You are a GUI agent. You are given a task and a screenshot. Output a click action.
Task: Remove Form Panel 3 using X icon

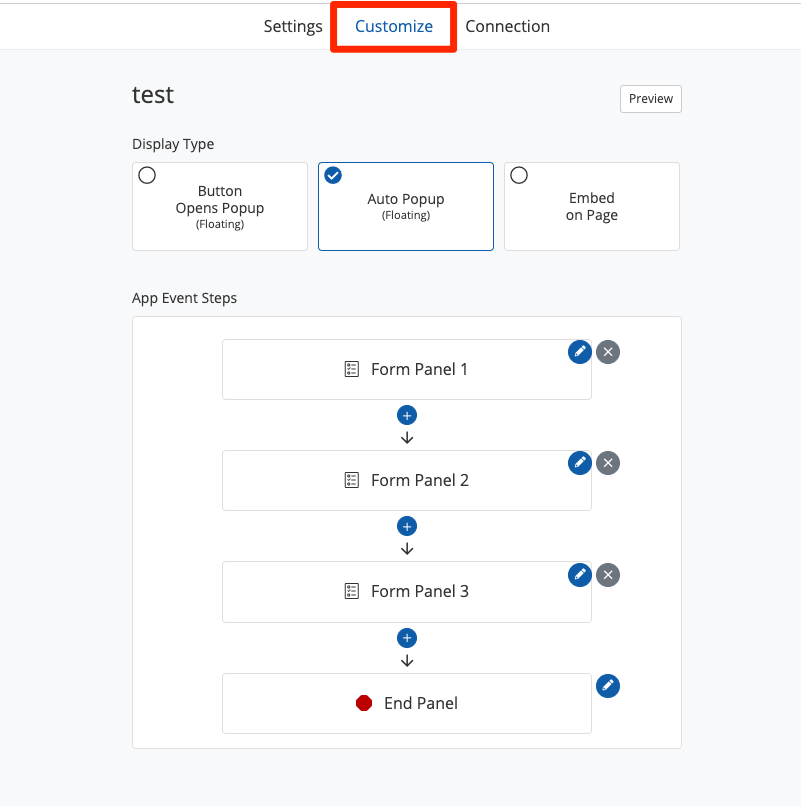click(x=608, y=574)
